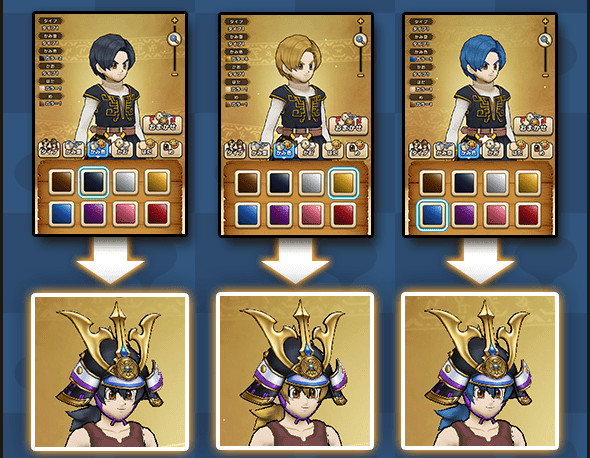
Task: Open the タイプ tab in black-haired character panel
Action: tap(49, 149)
